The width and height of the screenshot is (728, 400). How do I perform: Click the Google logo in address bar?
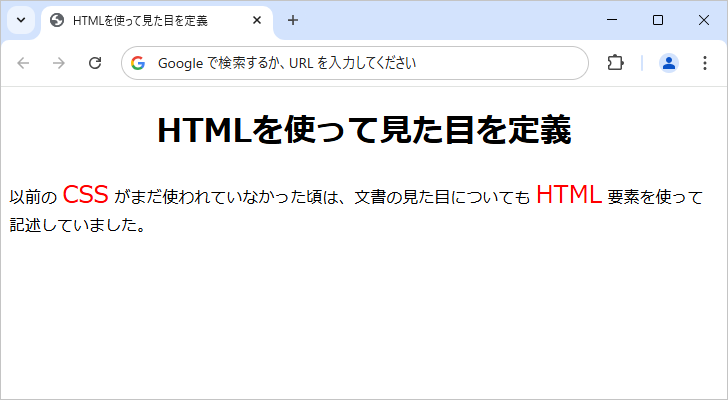click(x=138, y=63)
